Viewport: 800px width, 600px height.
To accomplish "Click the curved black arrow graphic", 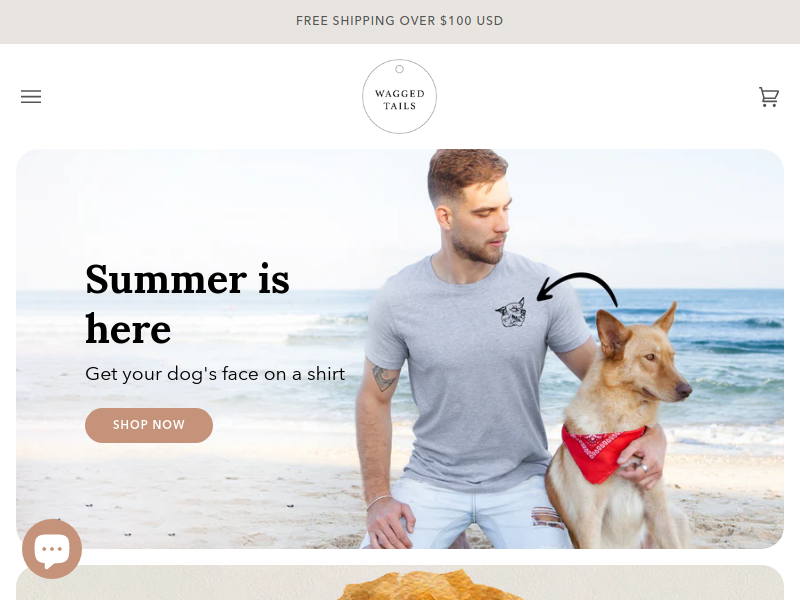I will tap(577, 288).
